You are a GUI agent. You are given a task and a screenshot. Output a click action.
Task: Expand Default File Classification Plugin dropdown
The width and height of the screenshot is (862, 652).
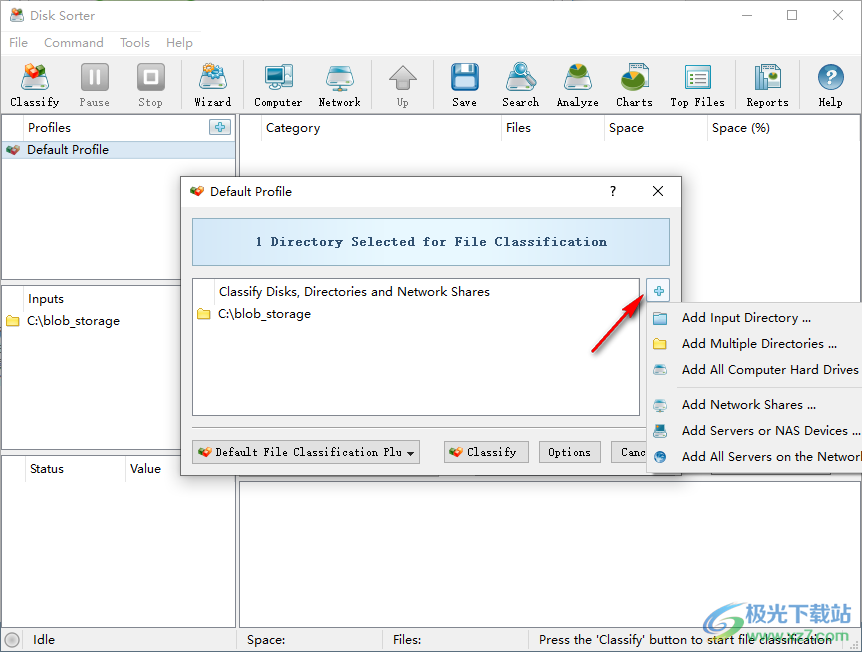point(306,452)
